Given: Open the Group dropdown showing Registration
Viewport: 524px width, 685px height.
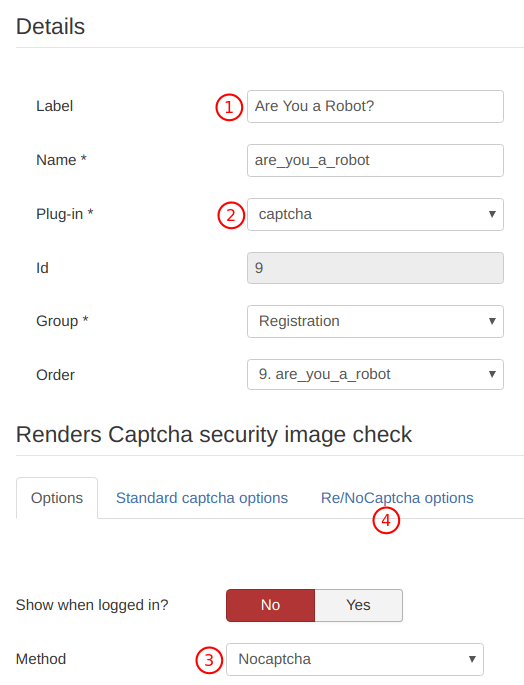Looking at the screenshot, I should (375, 321).
